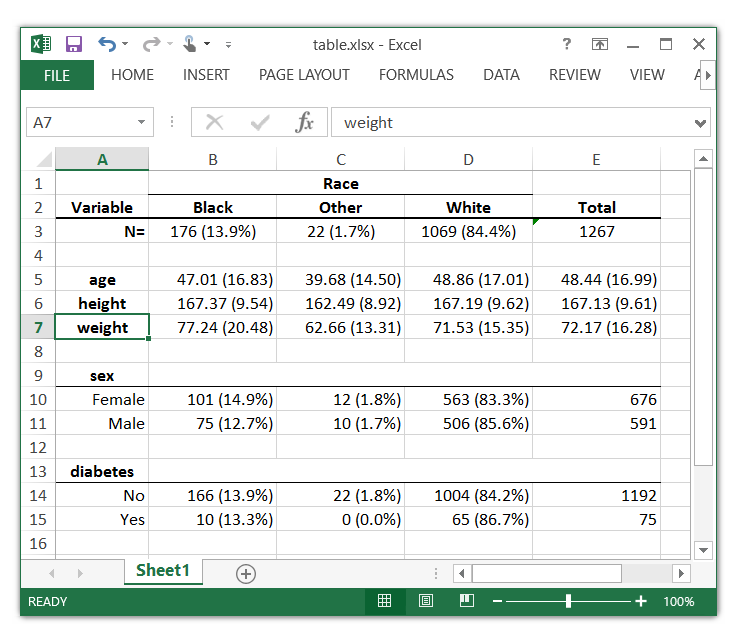Switch to the HOME tab
740x637 pixels.
click(133, 75)
